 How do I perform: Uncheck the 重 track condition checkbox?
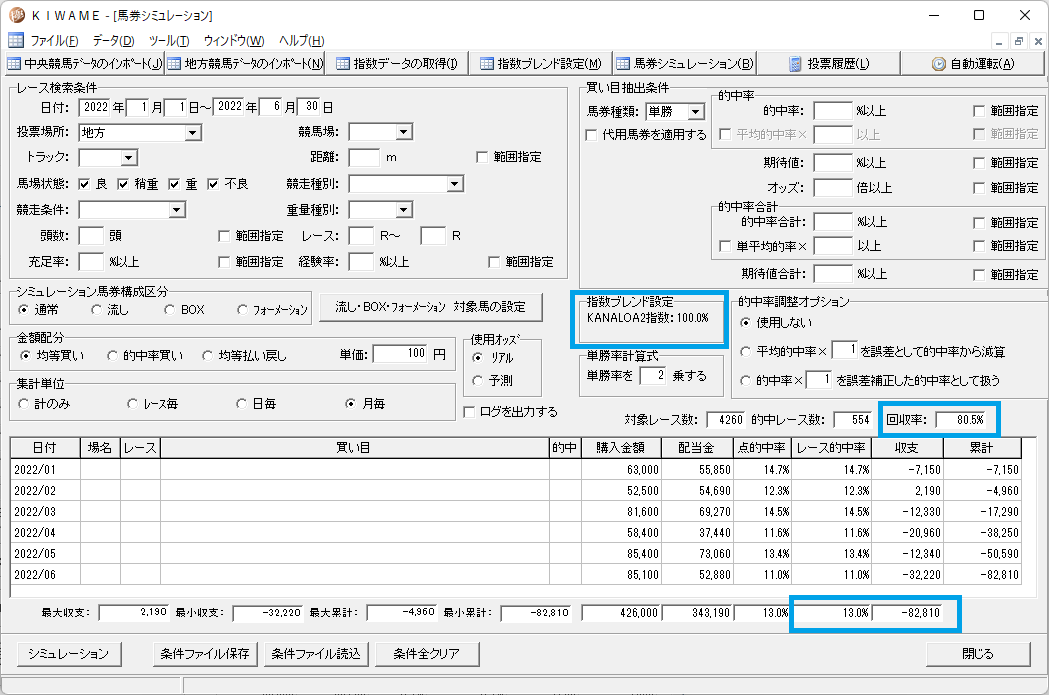(x=174, y=184)
